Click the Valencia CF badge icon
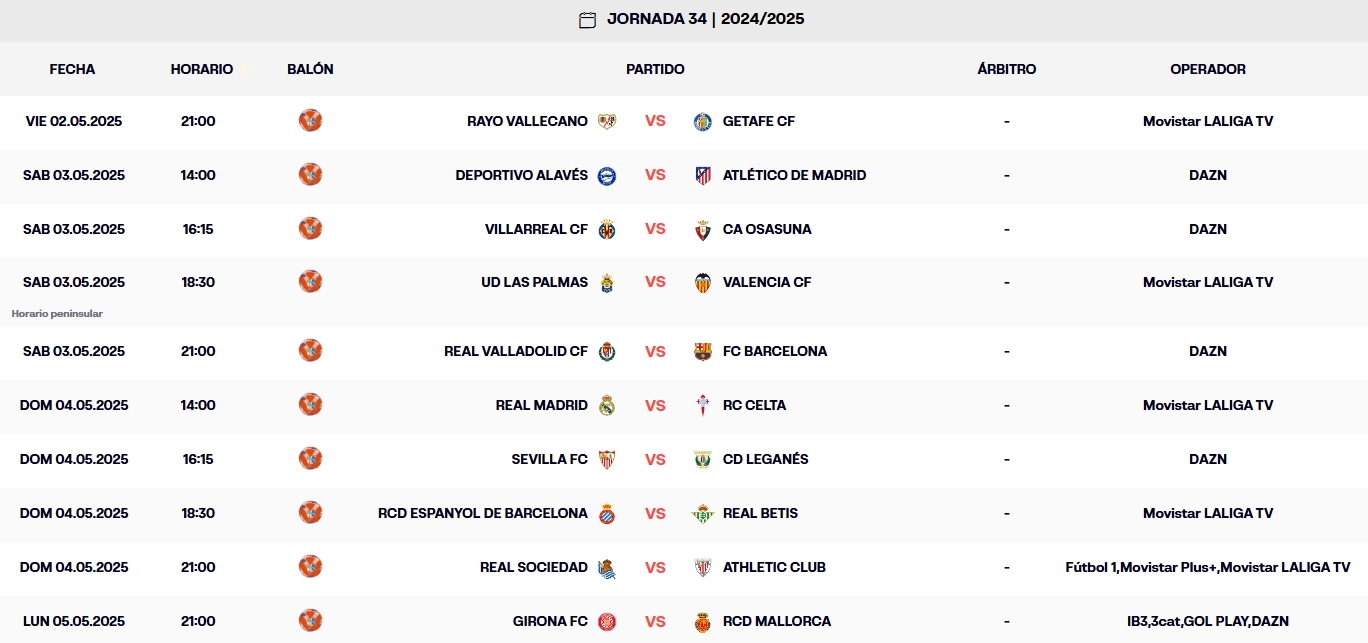The width and height of the screenshot is (1368, 643). (x=702, y=282)
